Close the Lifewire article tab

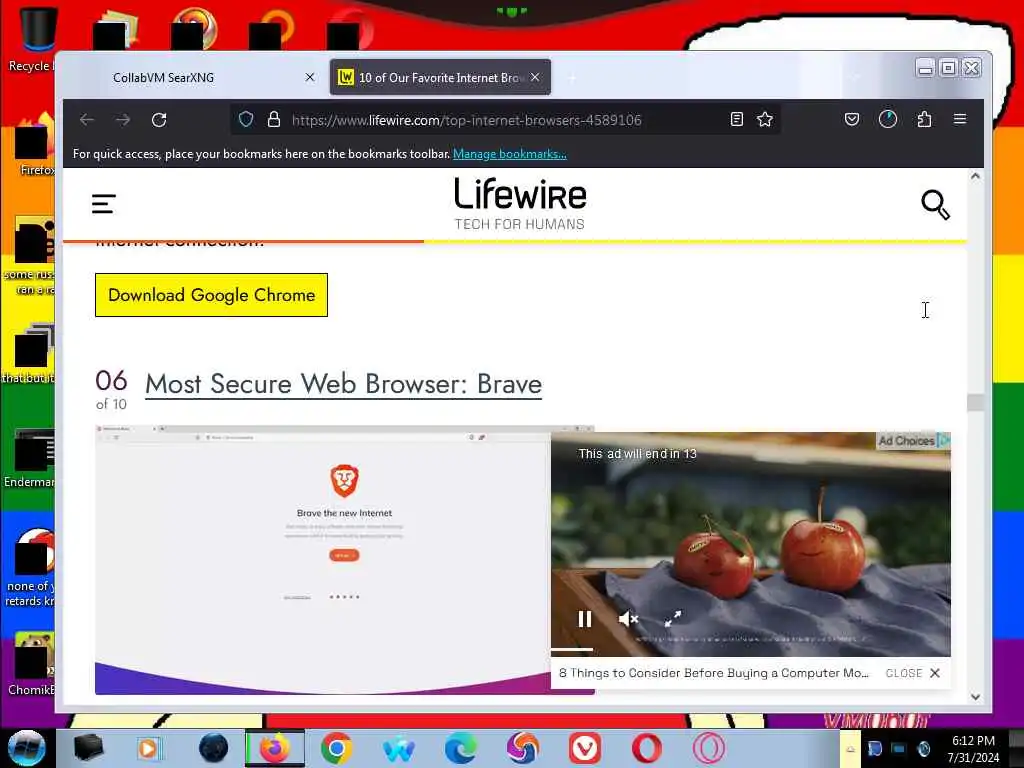pyautogui.click(x=536, y=78)
